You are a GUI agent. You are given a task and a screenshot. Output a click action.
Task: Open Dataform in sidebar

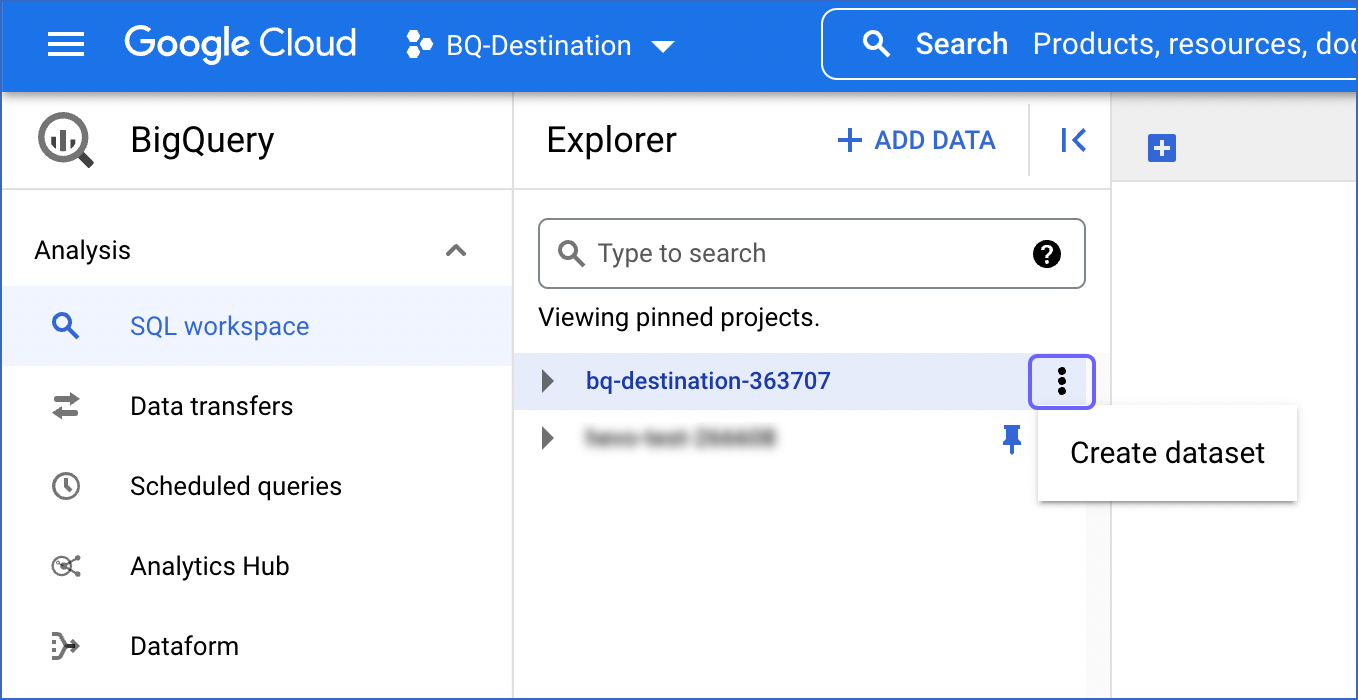[257, 646]
